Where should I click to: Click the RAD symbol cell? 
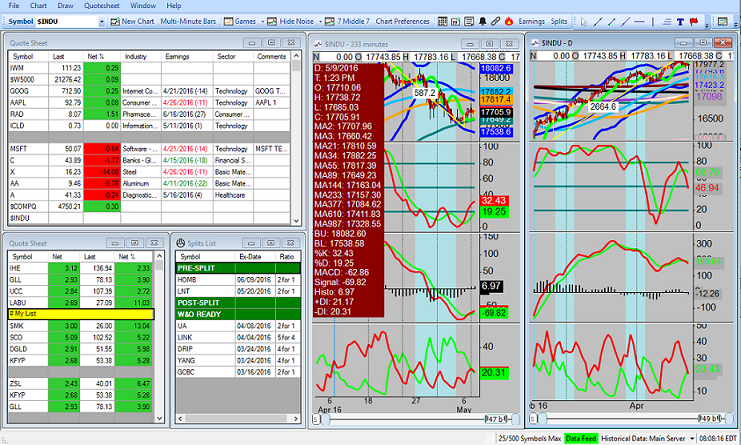[x=28, y=114]
